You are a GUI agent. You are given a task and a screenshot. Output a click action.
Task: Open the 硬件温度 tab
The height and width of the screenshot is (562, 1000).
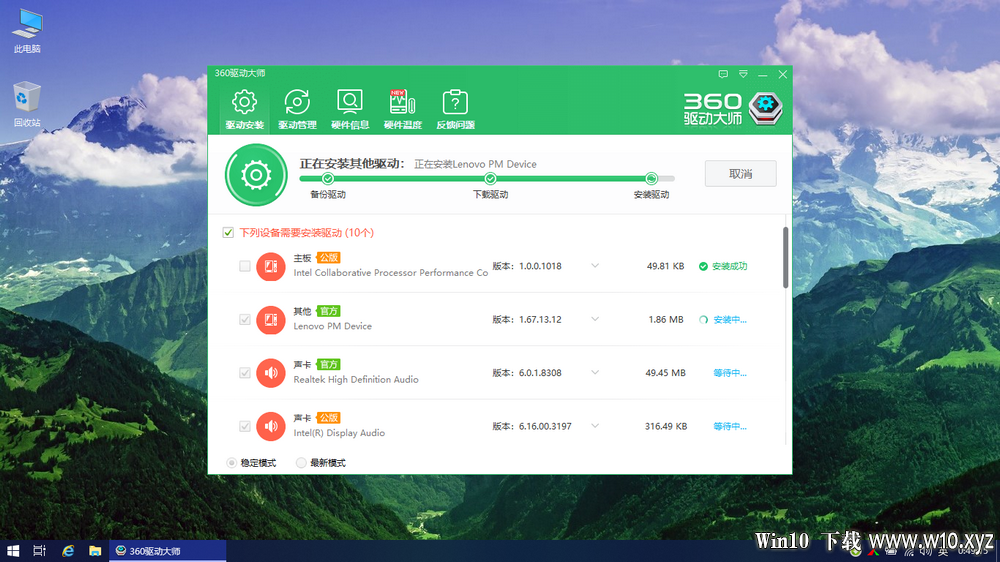coord(402,110)
